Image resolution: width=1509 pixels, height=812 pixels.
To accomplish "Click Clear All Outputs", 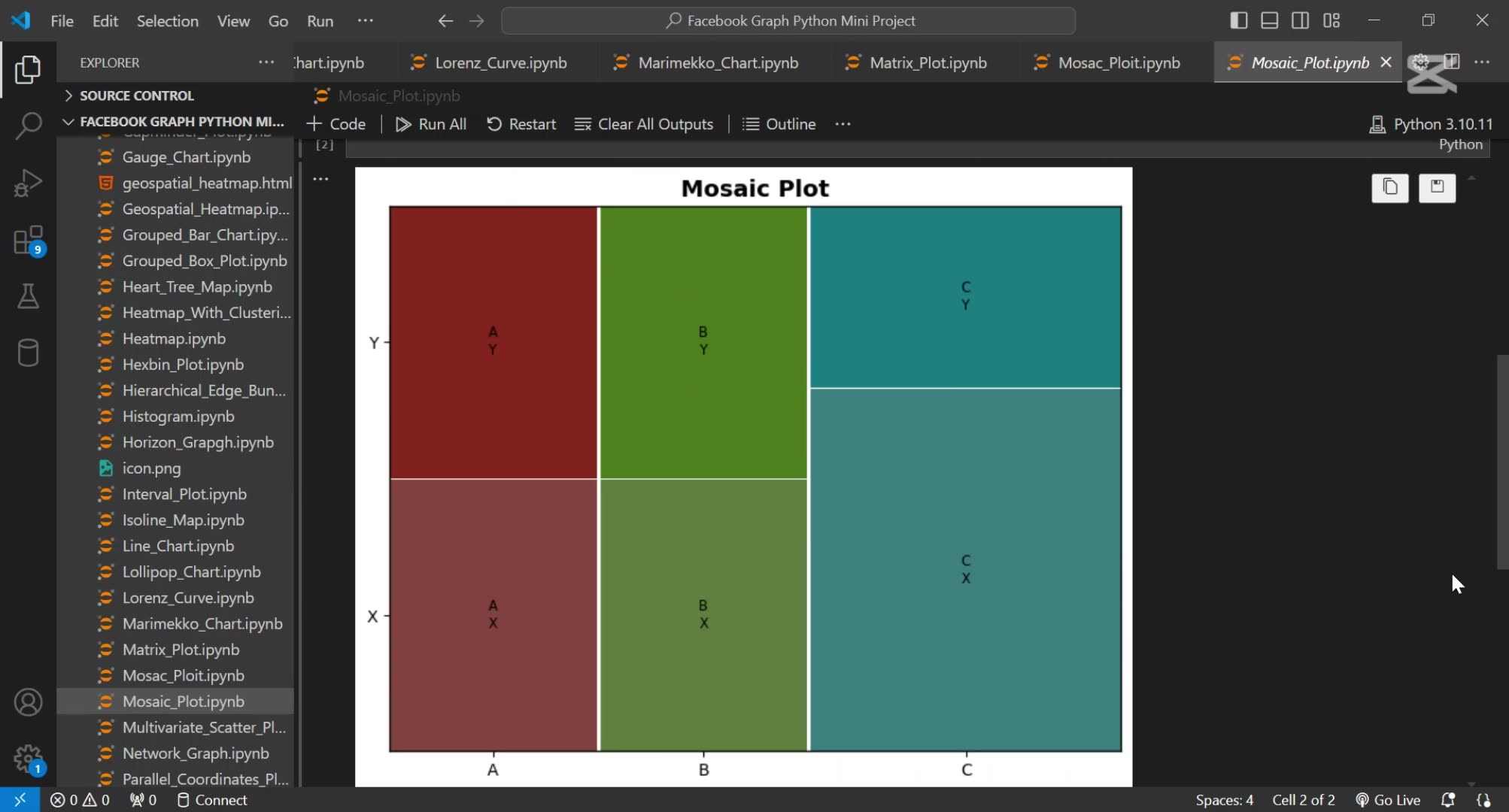I will tap(643, 124).
